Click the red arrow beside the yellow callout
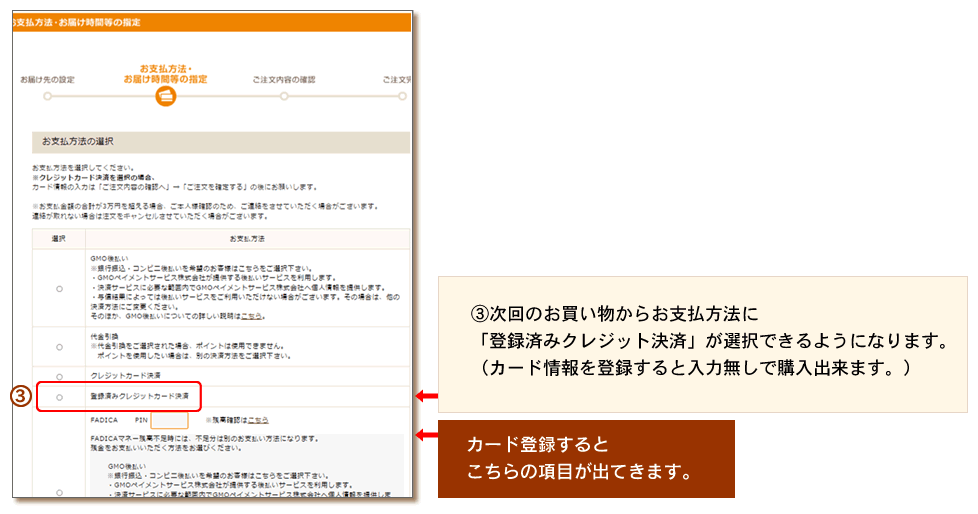Viewport: 978px width, 514px height. coord(426,397)
